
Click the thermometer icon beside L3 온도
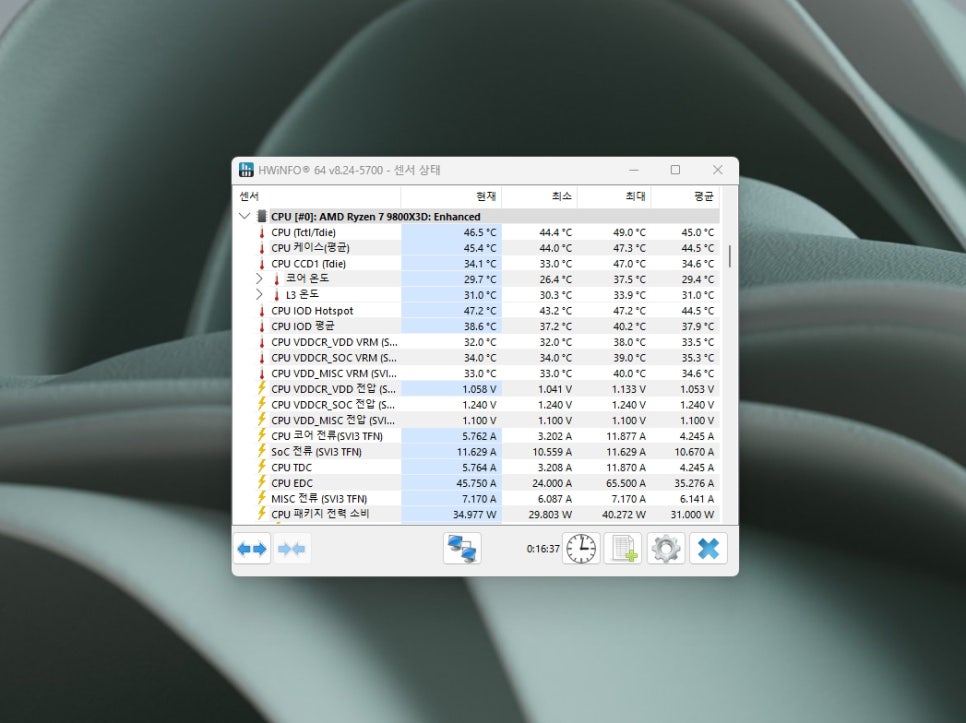(277, 295)
